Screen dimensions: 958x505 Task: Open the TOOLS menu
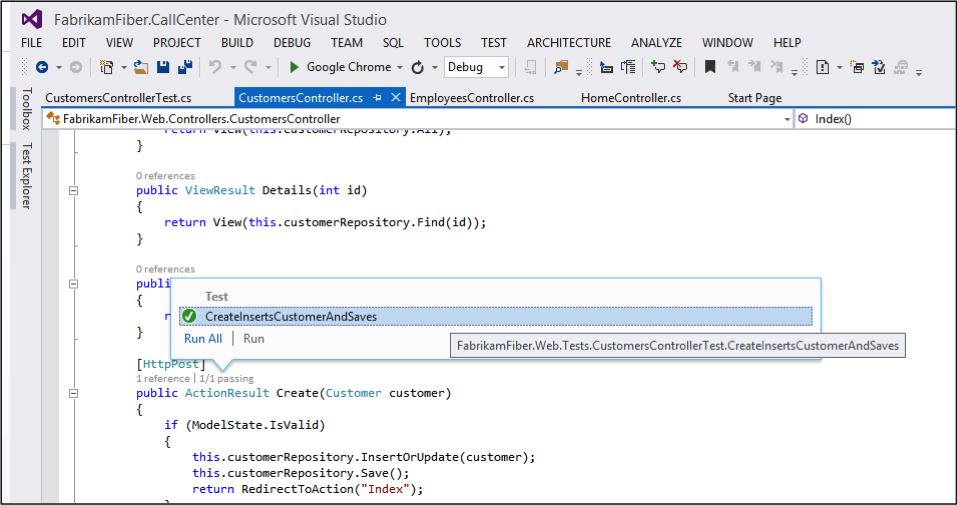coord(443,43)
